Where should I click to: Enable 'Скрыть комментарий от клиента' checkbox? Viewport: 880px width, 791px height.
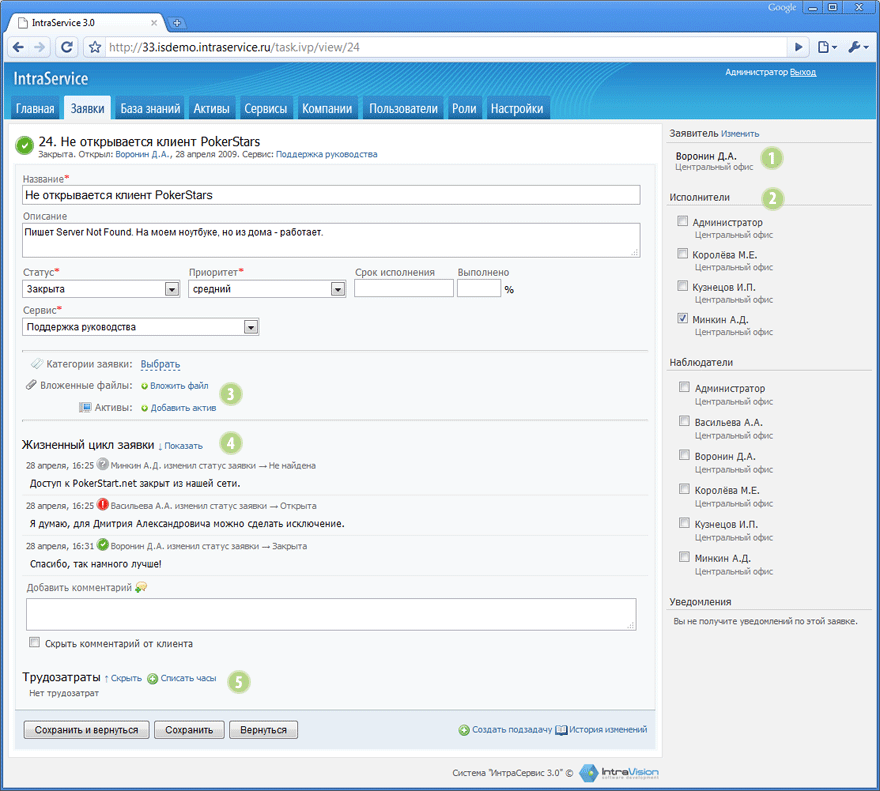35,642
